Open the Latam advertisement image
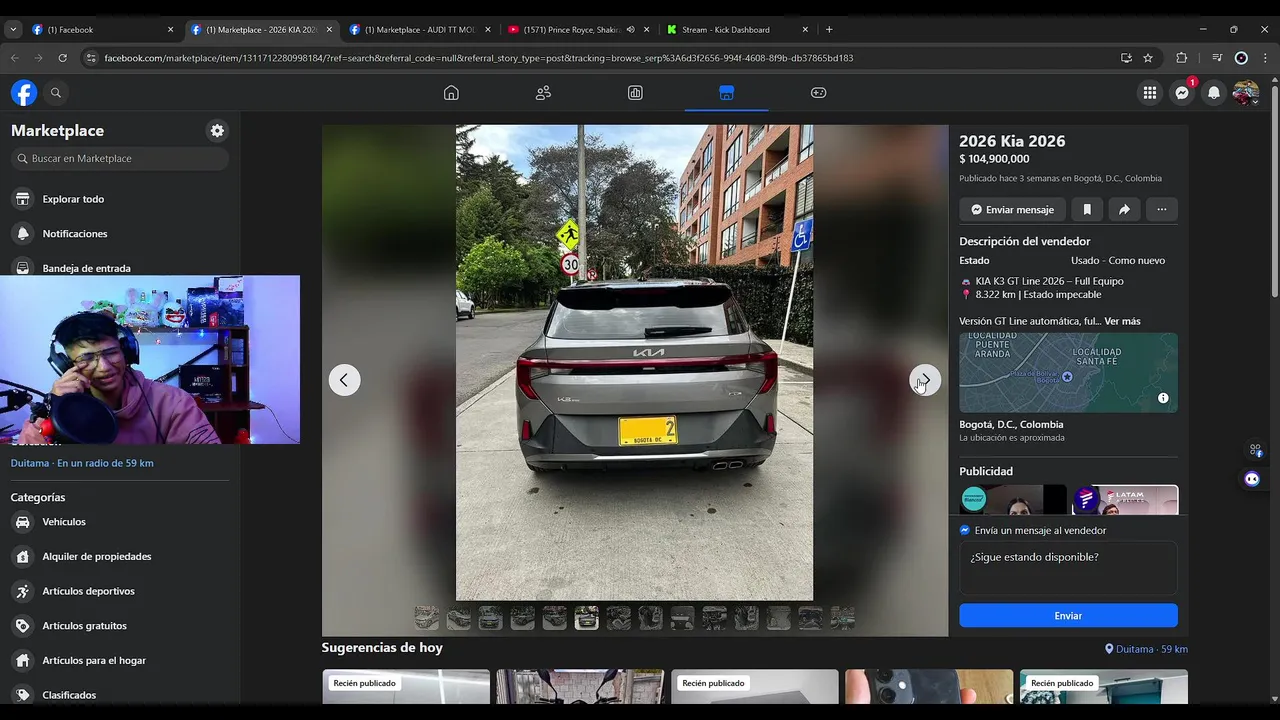1280x720 pixels. pyautogui.click(x=1125, y=500)
